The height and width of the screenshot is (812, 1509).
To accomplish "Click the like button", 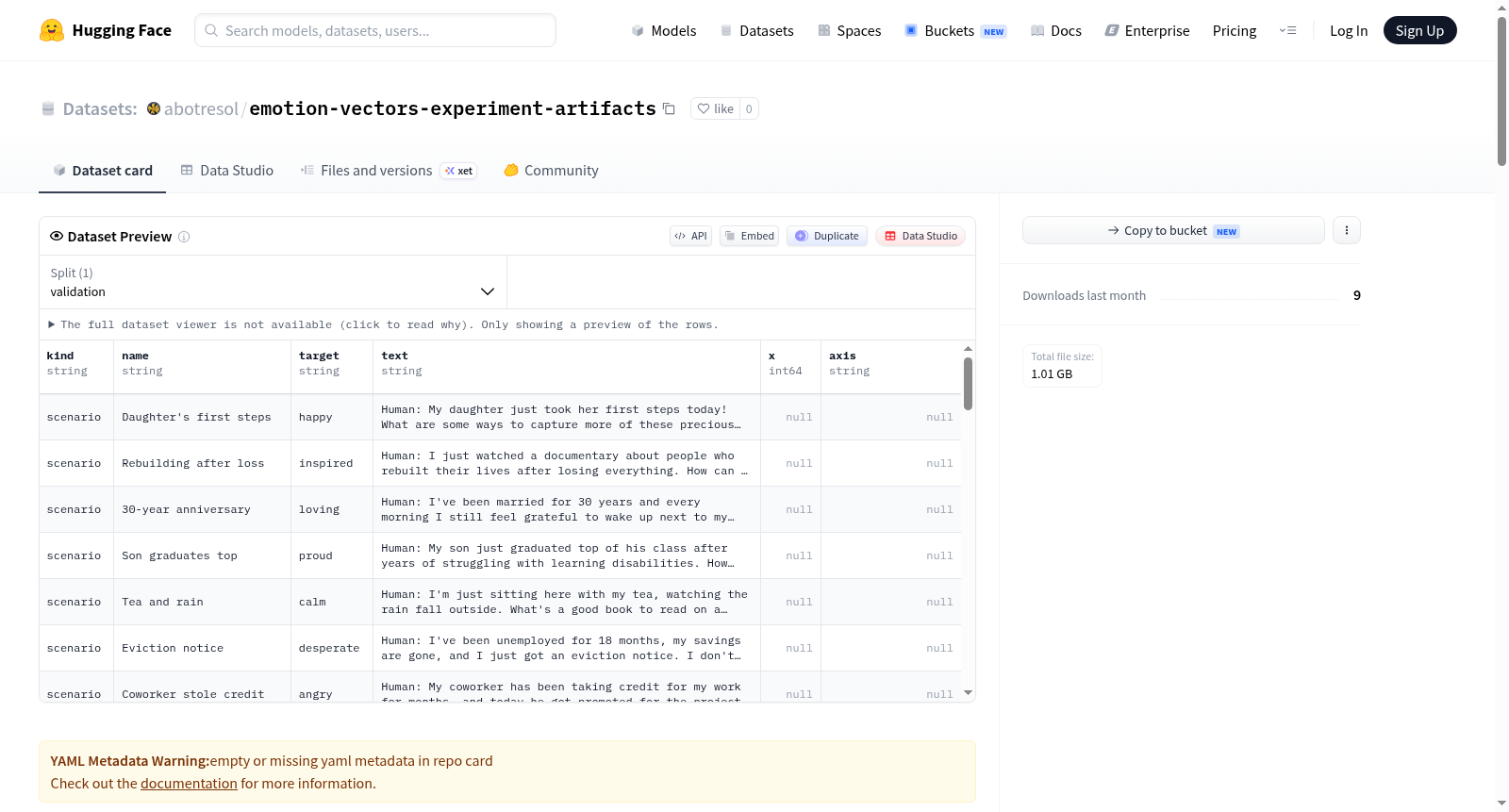I will click(x=716, y=108).
